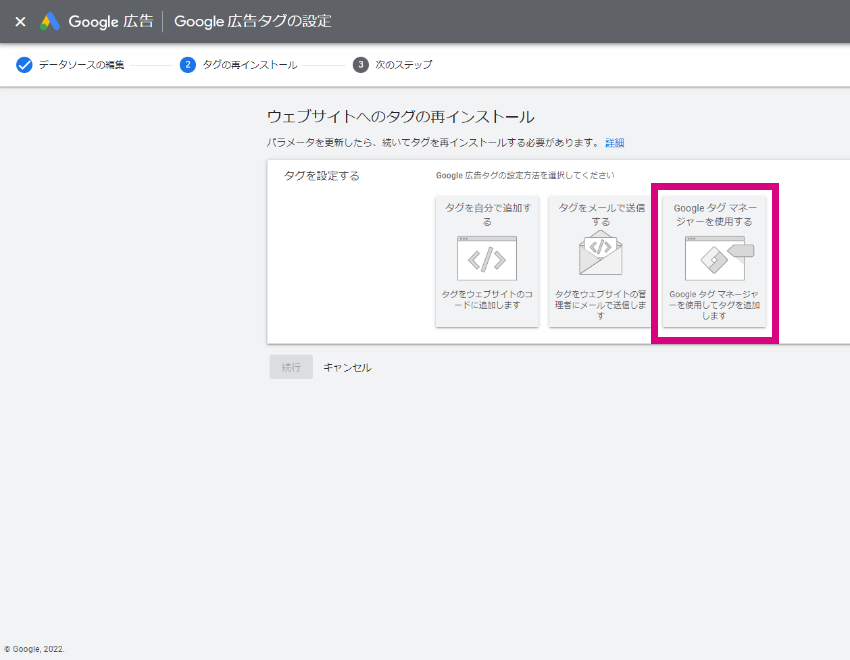Click the 続行 button
The image size is (850, 660).
(x=291, y=367)
